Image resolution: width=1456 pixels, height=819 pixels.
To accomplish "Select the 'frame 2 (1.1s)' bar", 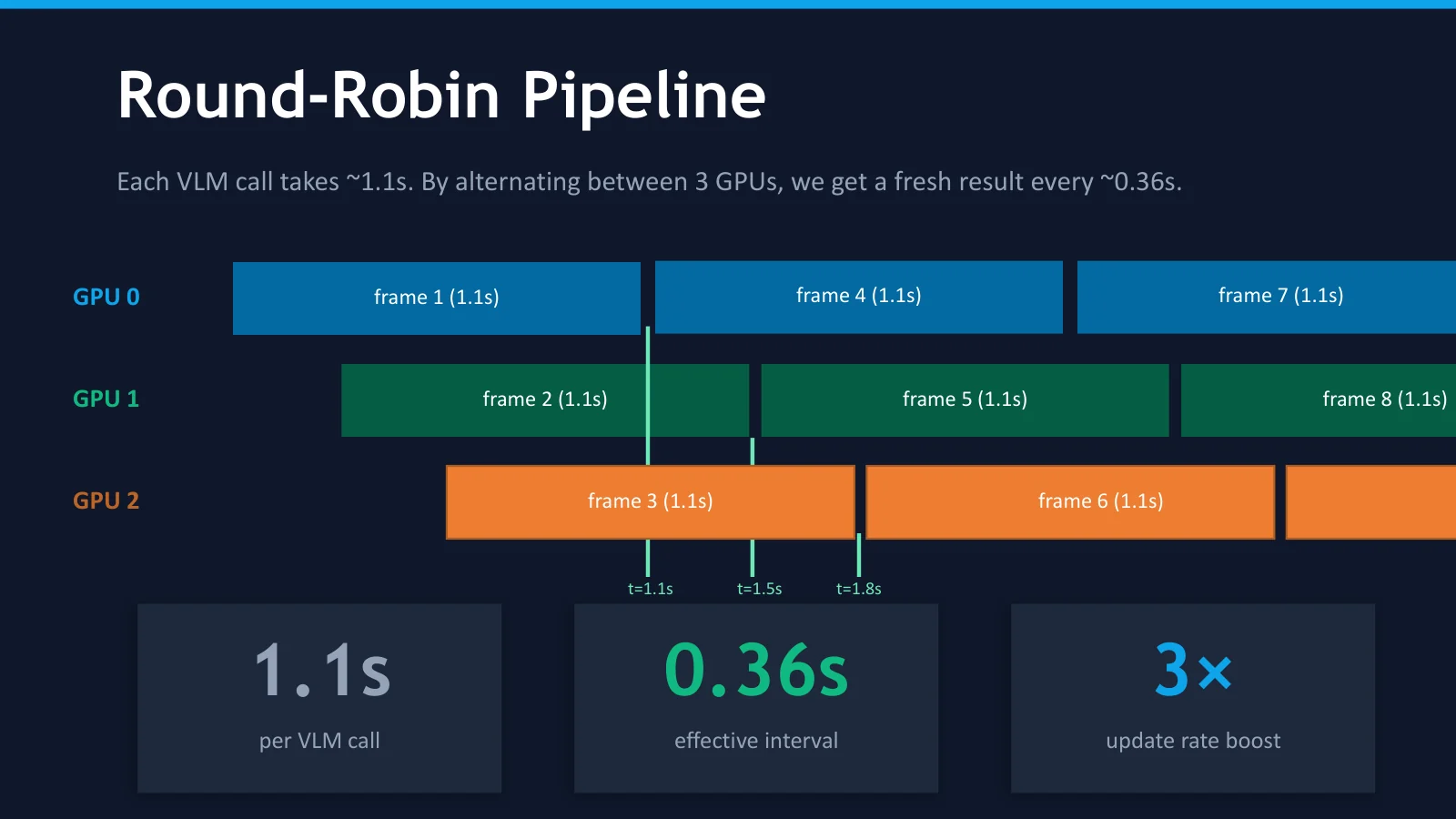I will coord(545,400).
